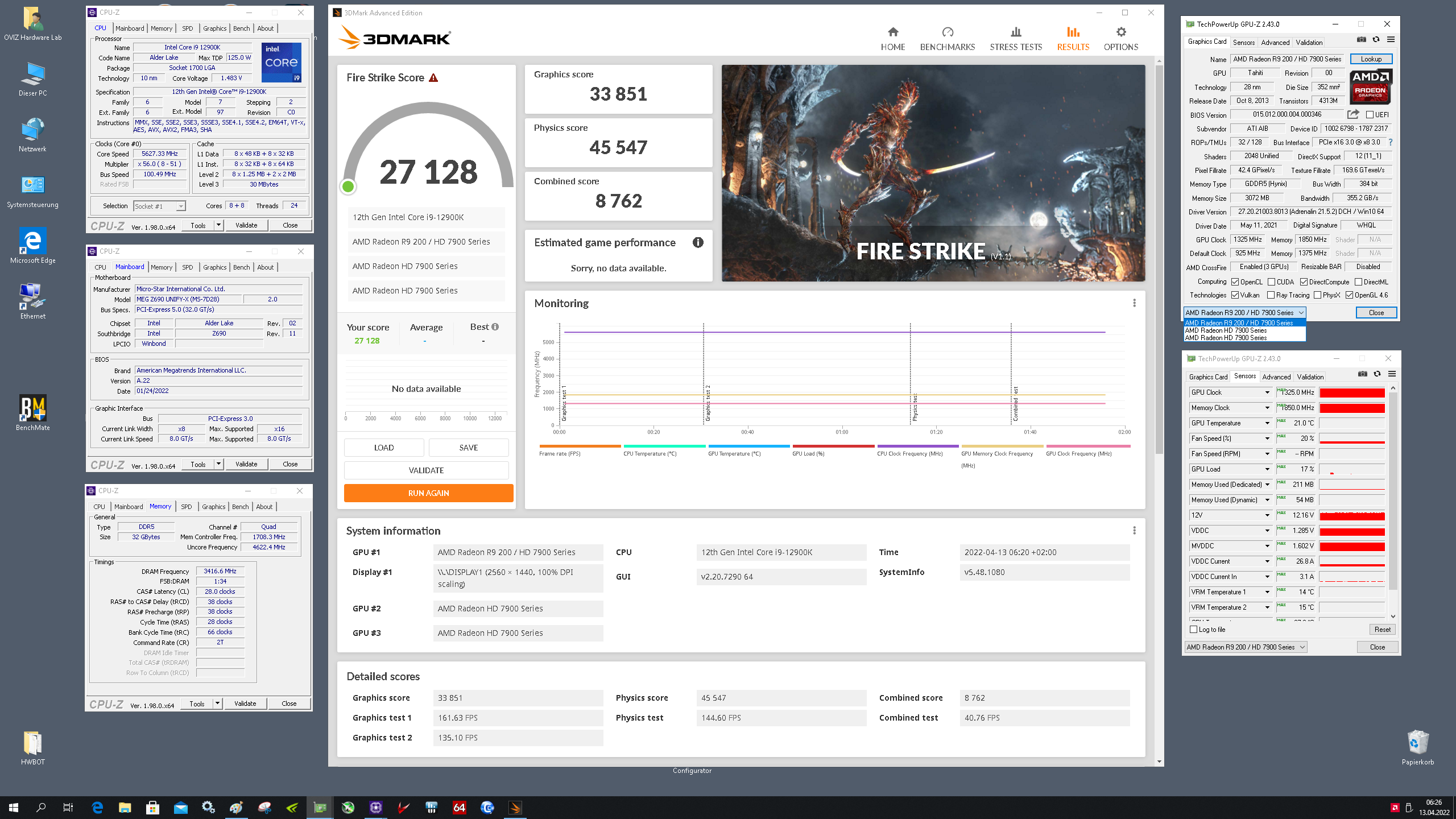Toggle the DirectCompute checkbox

click(1304, 282)
